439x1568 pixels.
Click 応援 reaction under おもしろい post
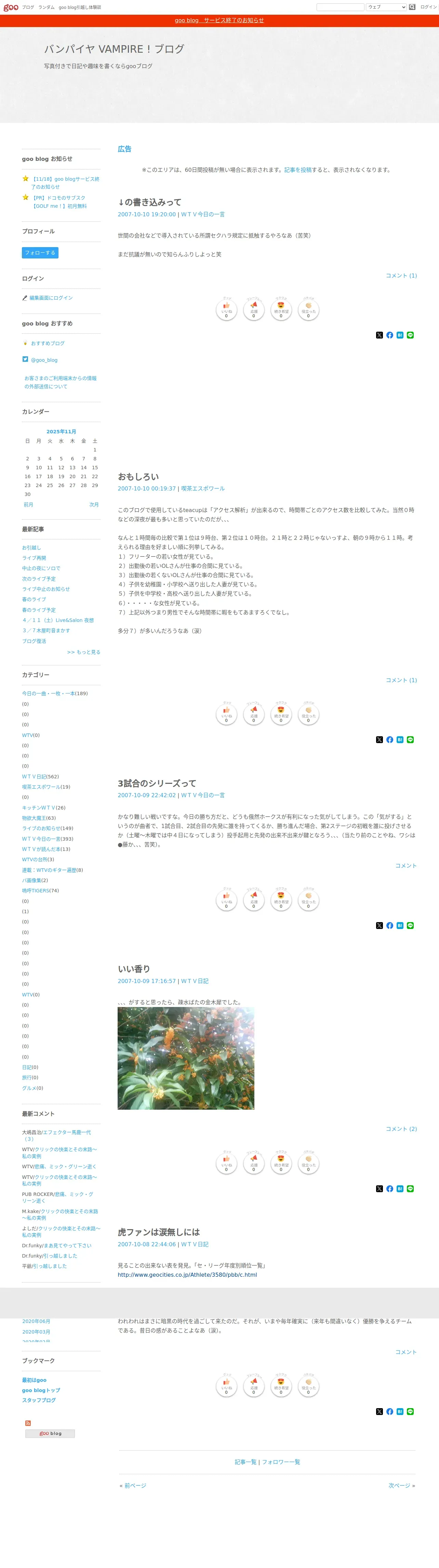pos(254,714)
